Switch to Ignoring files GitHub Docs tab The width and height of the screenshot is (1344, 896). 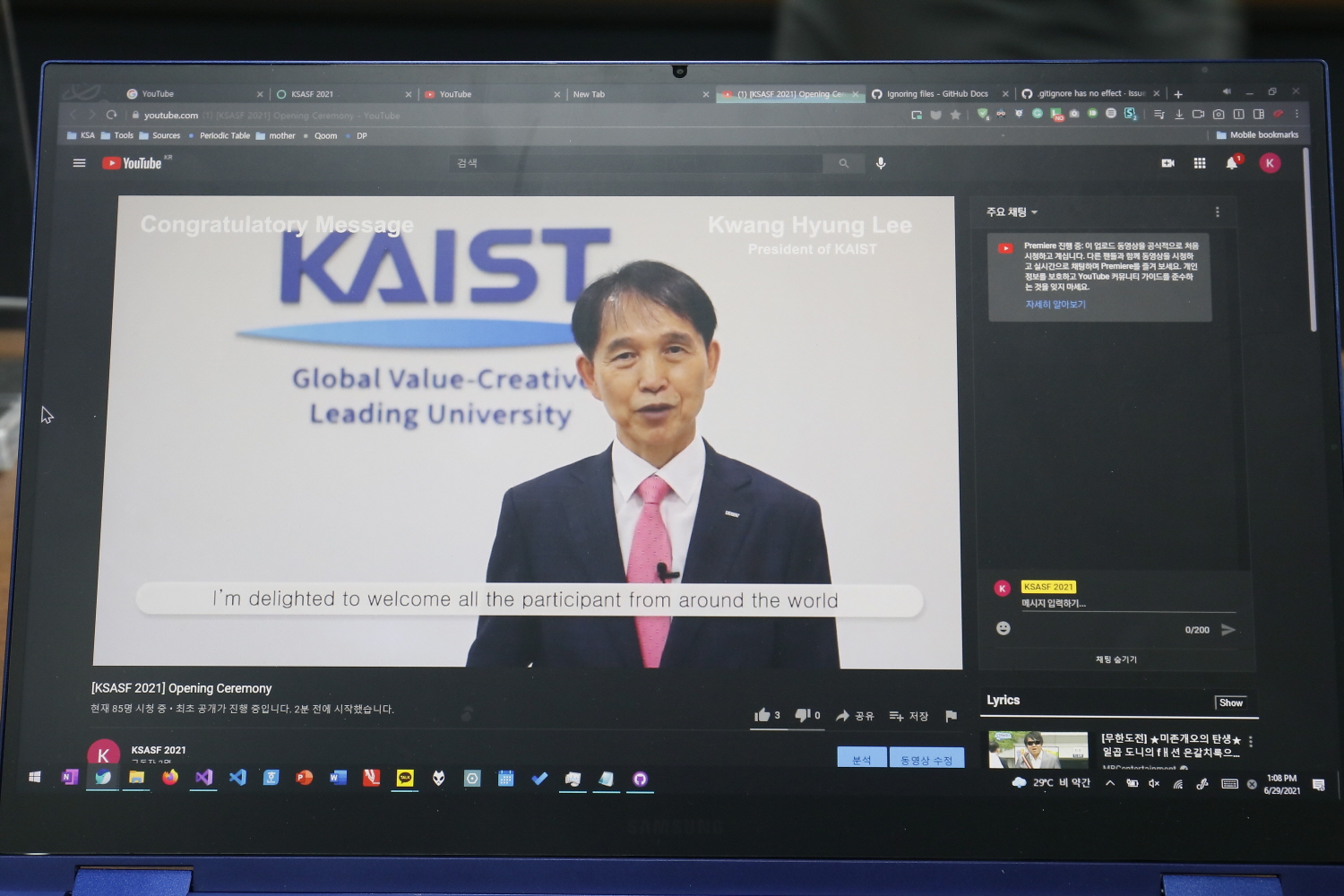tap(938, 93)
